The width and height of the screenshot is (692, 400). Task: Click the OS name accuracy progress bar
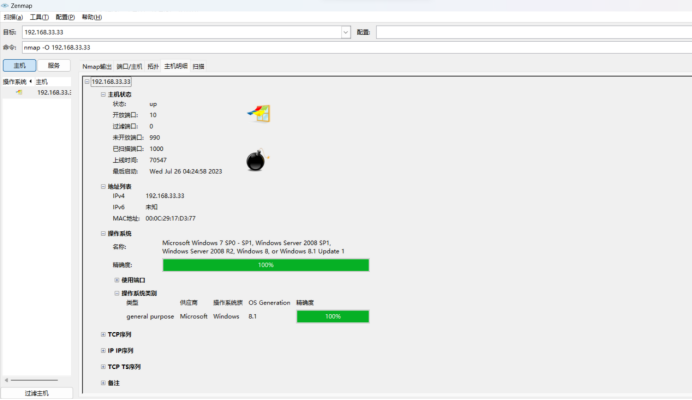click(x=265, y=265)
